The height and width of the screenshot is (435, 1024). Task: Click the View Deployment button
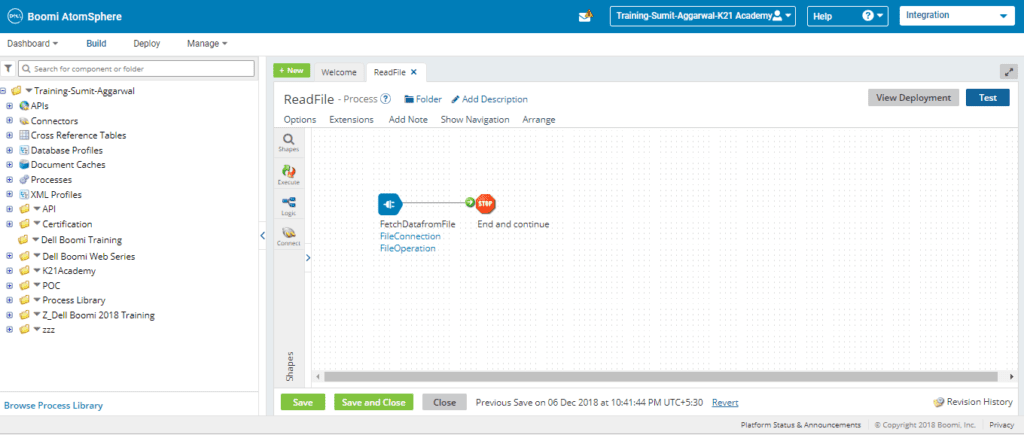[914, 98]
